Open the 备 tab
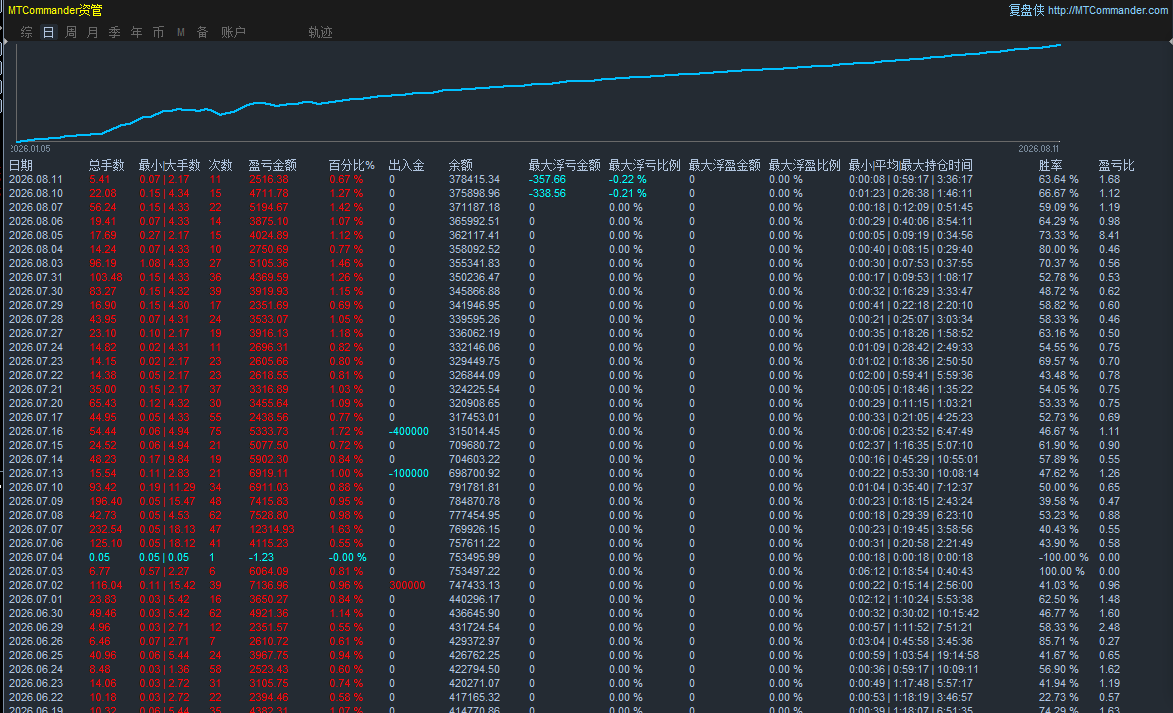The image size is (1173, 713). tap(202, 32)
